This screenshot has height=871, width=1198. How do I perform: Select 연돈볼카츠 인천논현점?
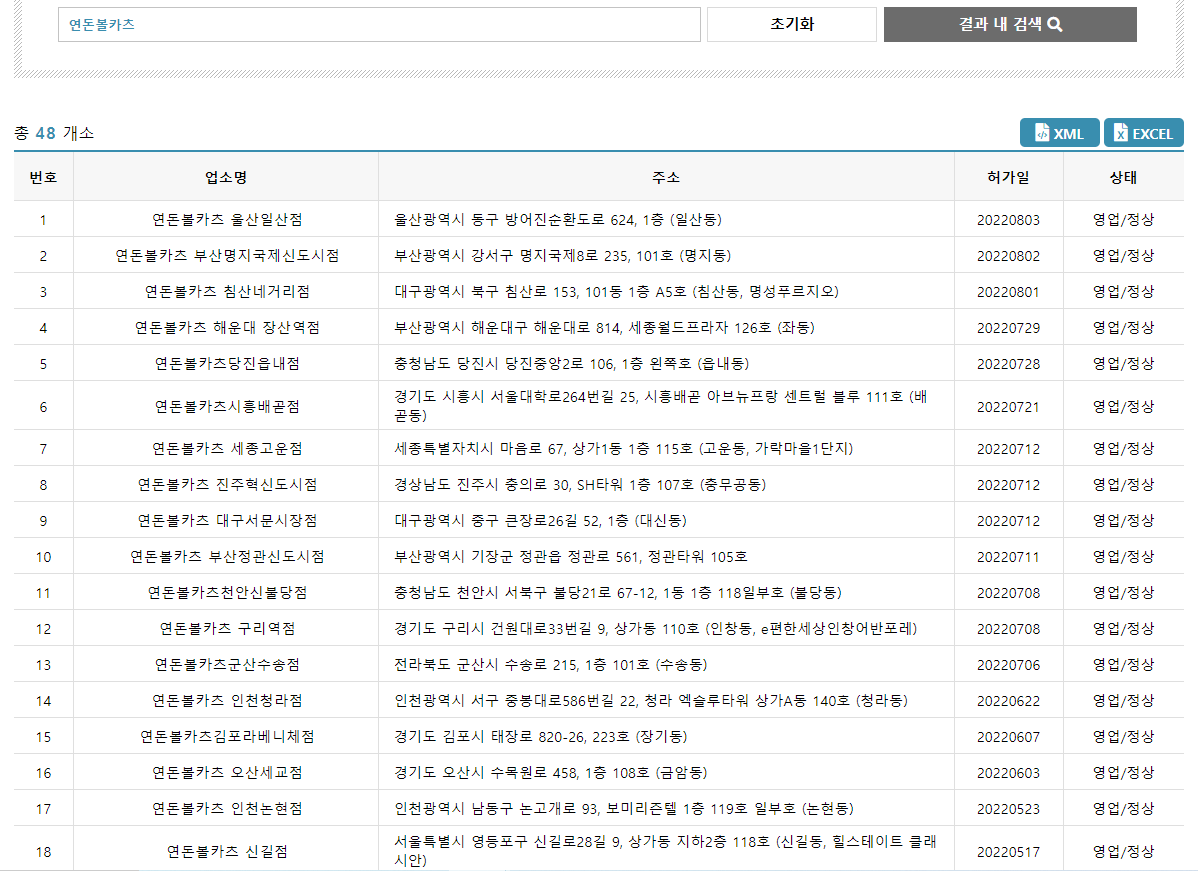click(x=227, y=808)
